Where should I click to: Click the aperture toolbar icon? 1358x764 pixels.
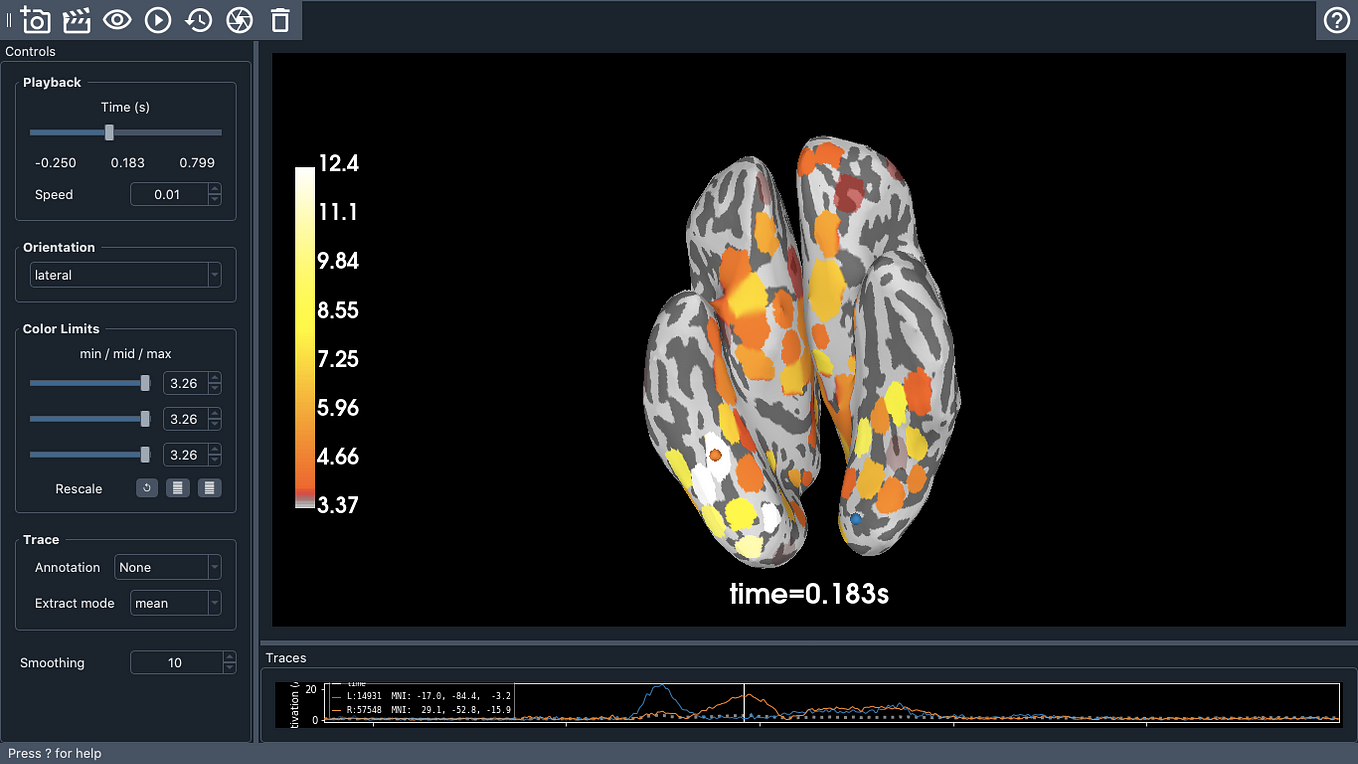point(239,20)
